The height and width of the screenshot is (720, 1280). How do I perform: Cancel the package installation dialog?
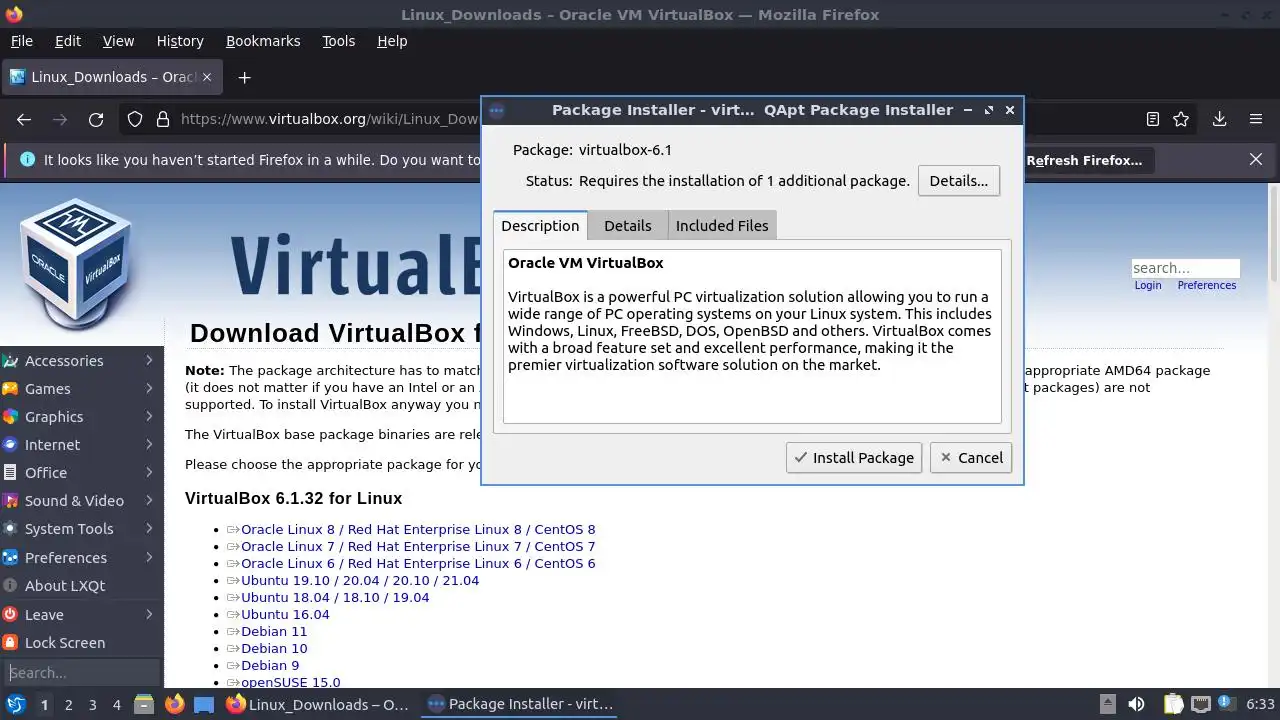970,457
